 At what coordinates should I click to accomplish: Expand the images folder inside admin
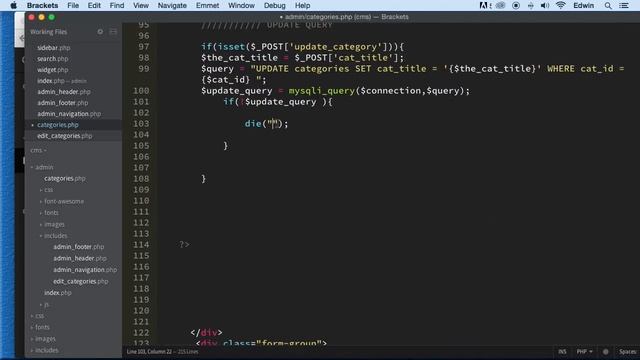[x=41, y=224]
